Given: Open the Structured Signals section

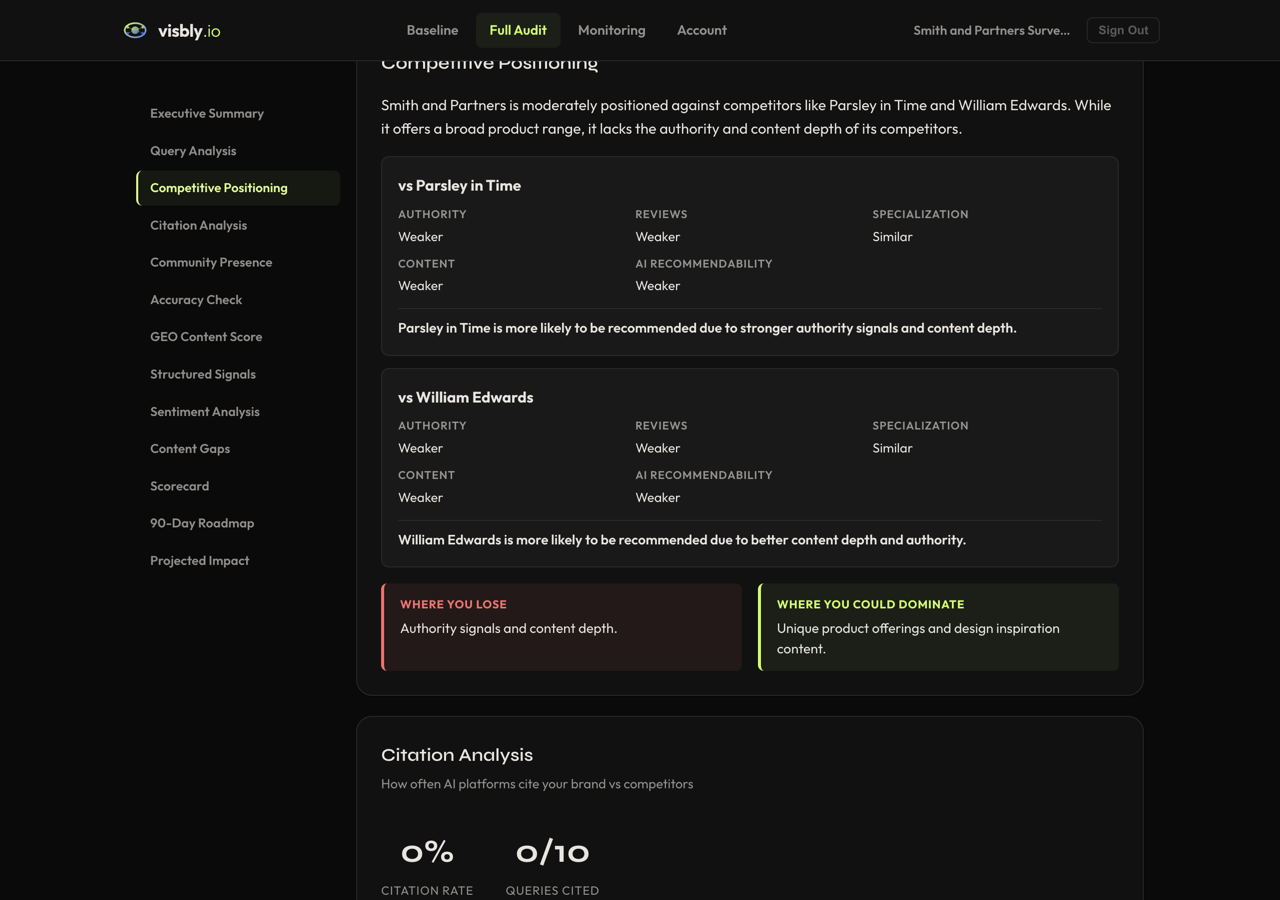Looking at the screenshot, I should (x=203, y=374).
